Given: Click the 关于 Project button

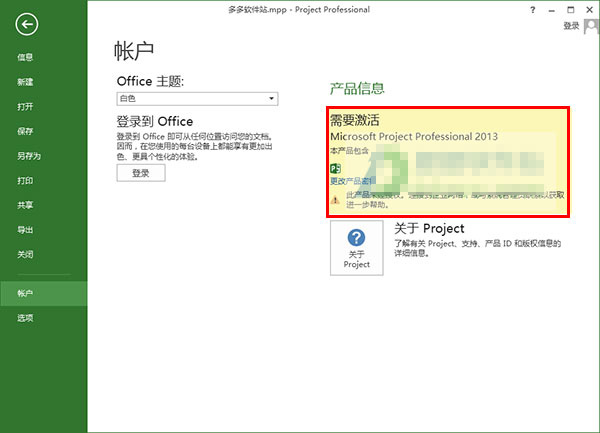Looking at the screenshot, I should coord(357,248).
